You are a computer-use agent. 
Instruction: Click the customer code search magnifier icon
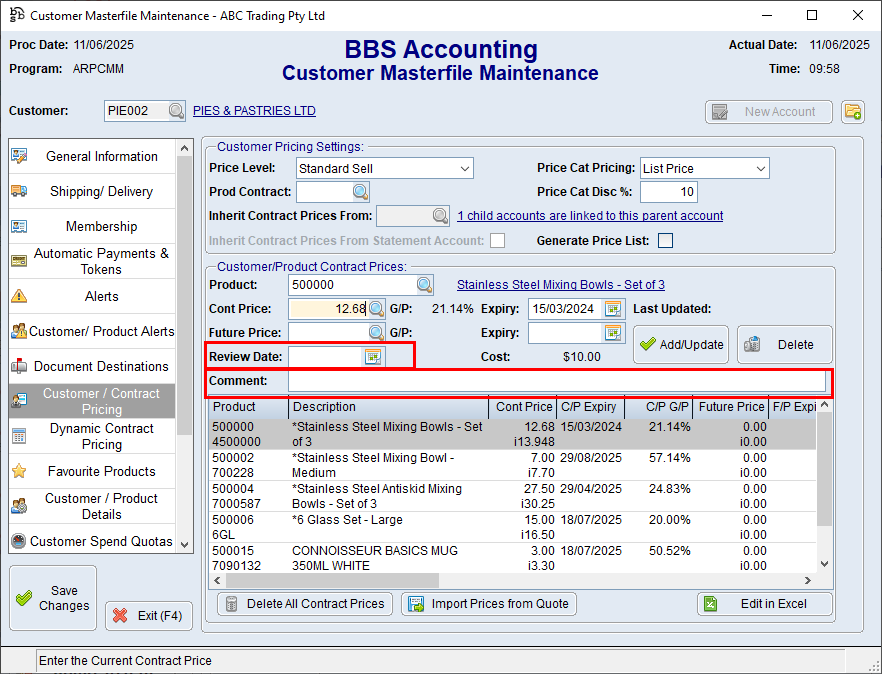pos(176,111)
